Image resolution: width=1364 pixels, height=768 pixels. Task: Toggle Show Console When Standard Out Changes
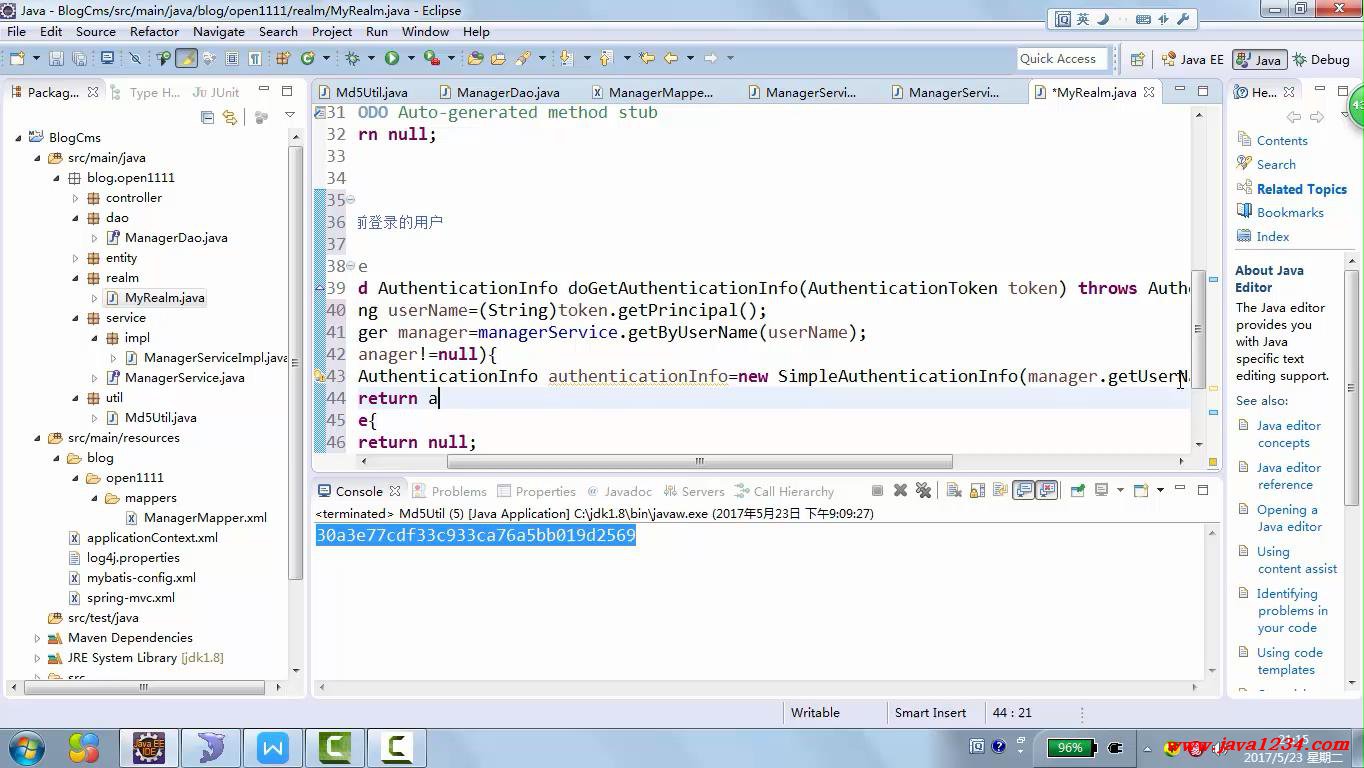coord(1023,491)
